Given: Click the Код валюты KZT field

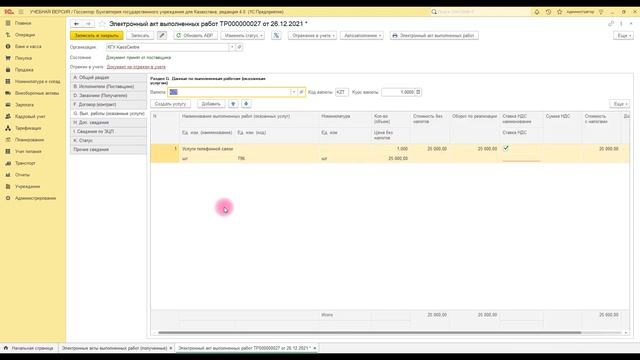Looking at the screenshot, I should [342, 92].
